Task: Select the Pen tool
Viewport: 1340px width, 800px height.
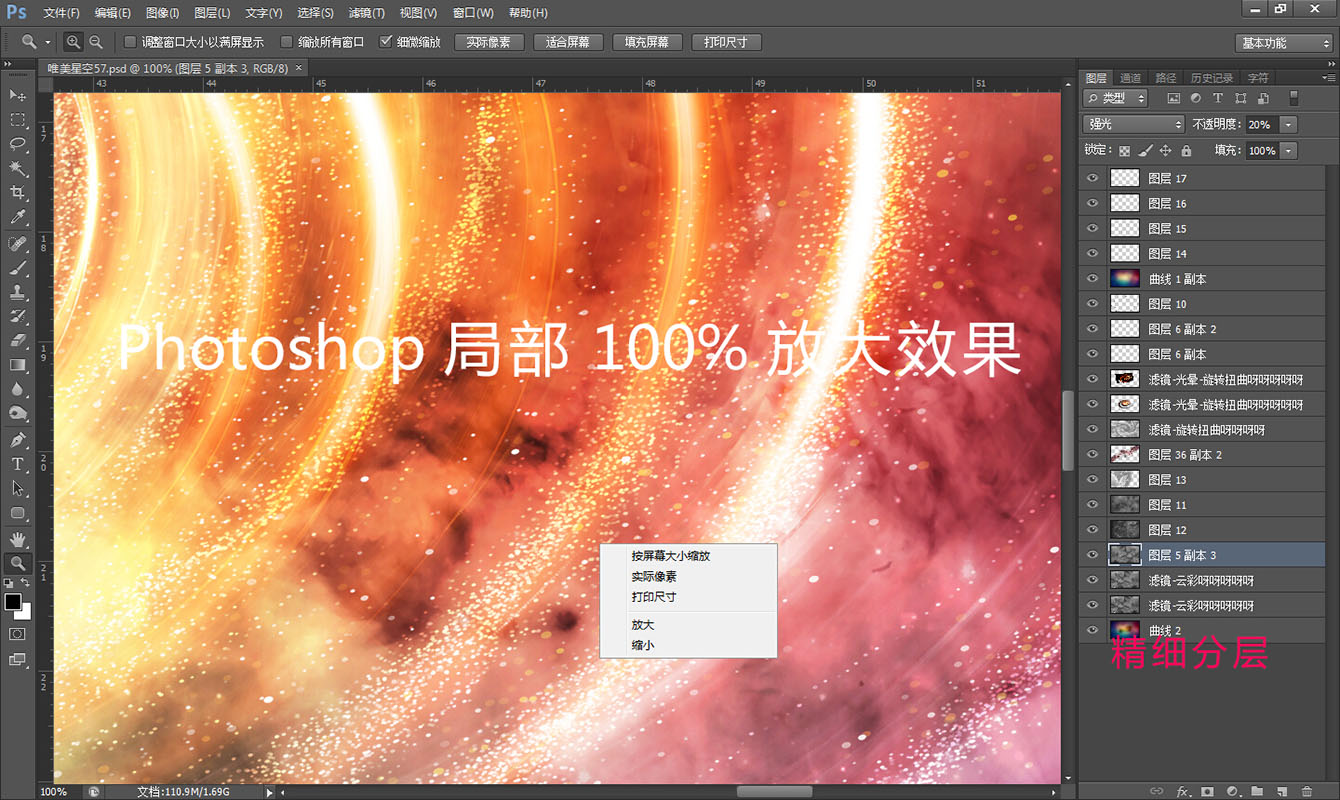Action: click(x=18, y=440)
